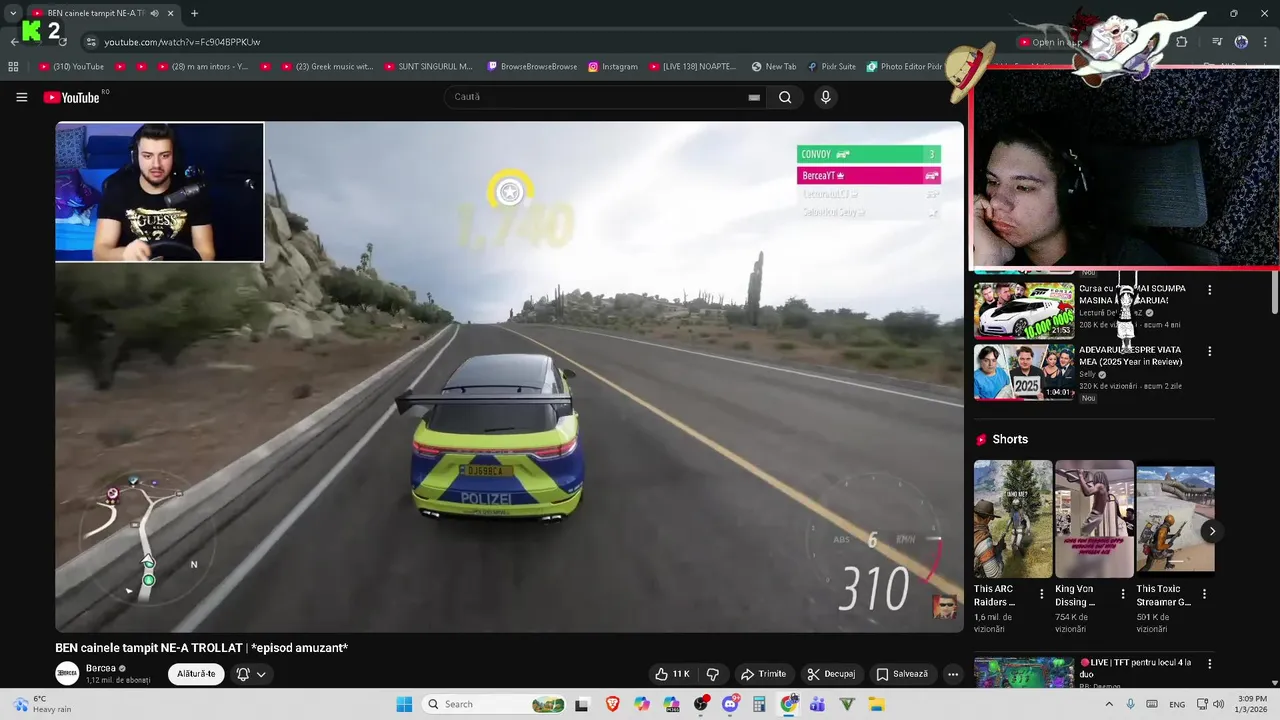Dislike the video
Image resolution: width=1280 pixels, height=720 pixels.
tap(713, 674)
